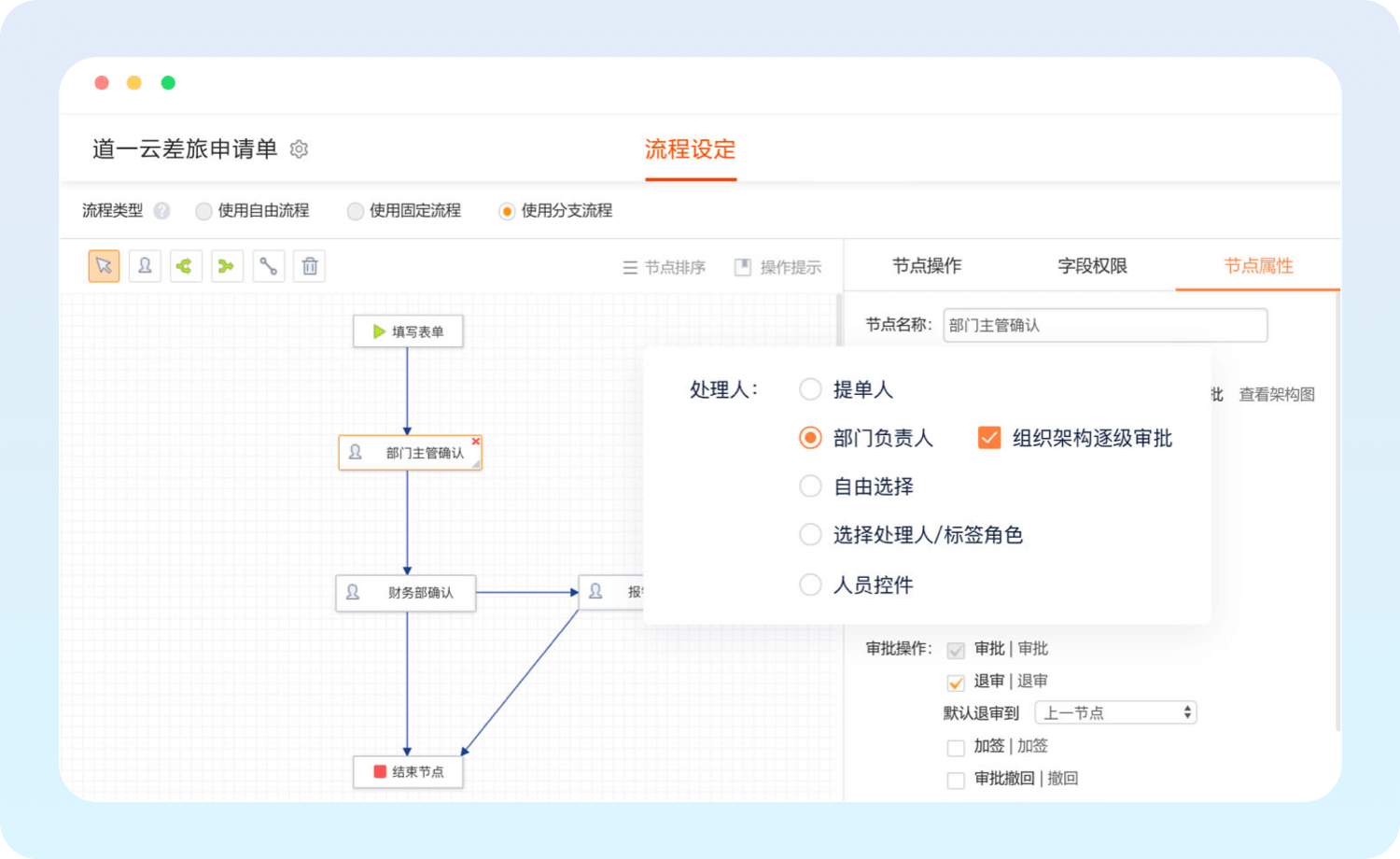The image size is (1400, 859).
Task: Enable the 加签 approval operation checkbox
Action: tap(956, 747)
